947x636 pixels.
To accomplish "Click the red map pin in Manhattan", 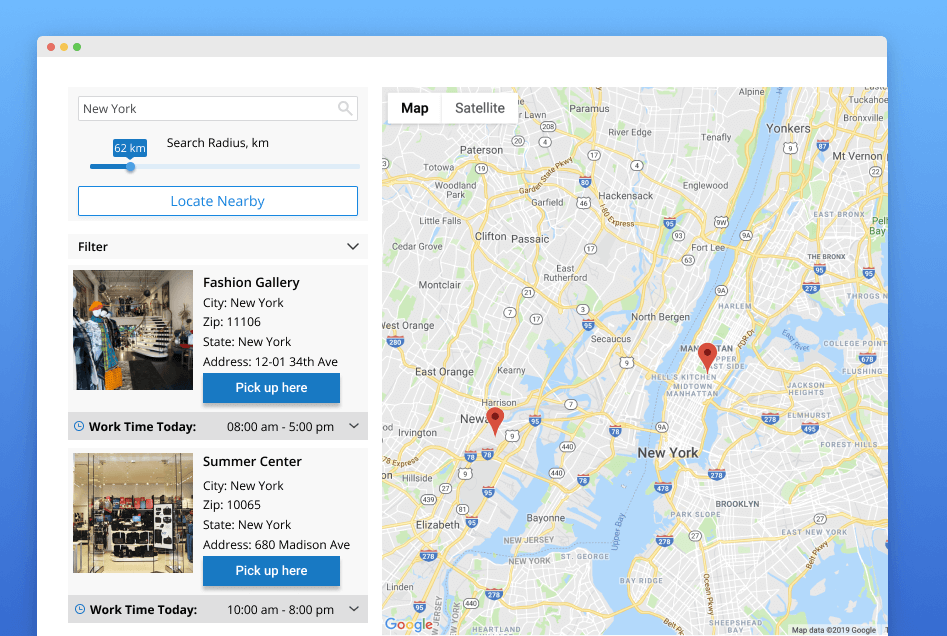I will [707, 356].
